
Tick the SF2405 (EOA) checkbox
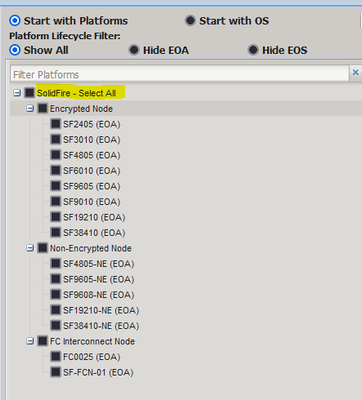(56, 124)
